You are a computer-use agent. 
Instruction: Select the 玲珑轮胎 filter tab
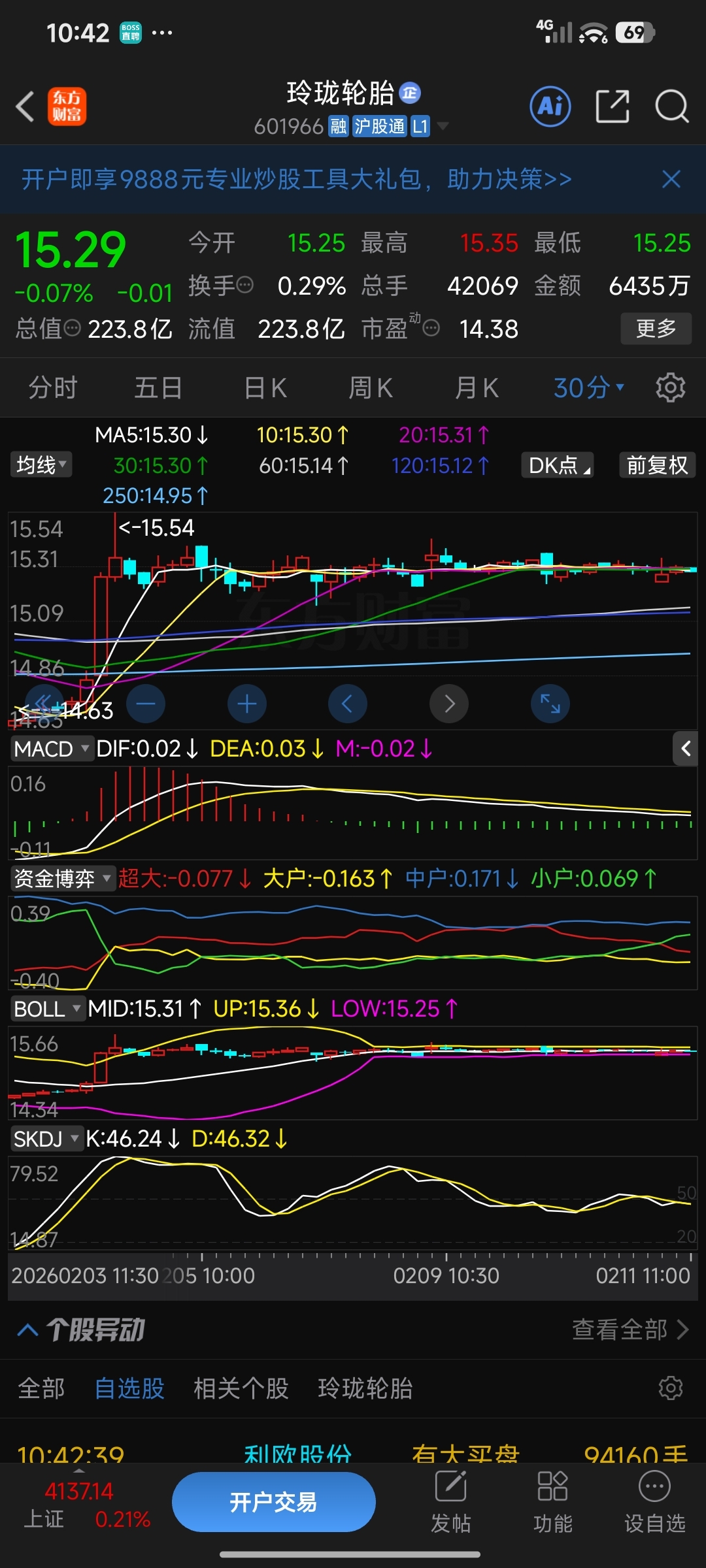point(365,1388)
